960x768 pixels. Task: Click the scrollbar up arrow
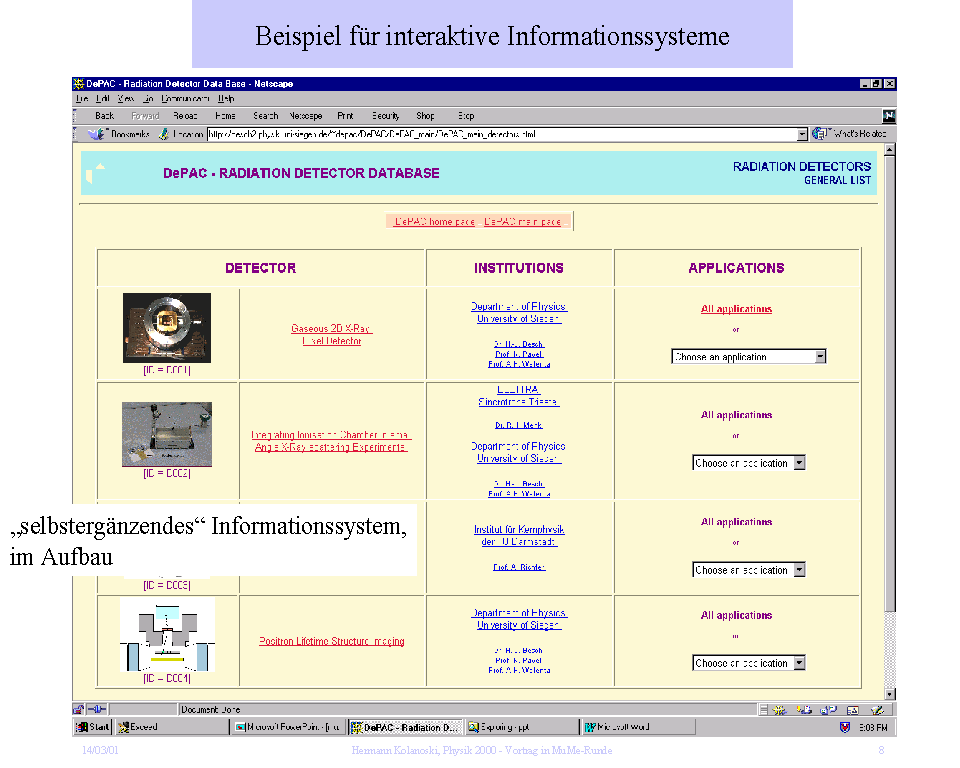(x=890, y=149)
